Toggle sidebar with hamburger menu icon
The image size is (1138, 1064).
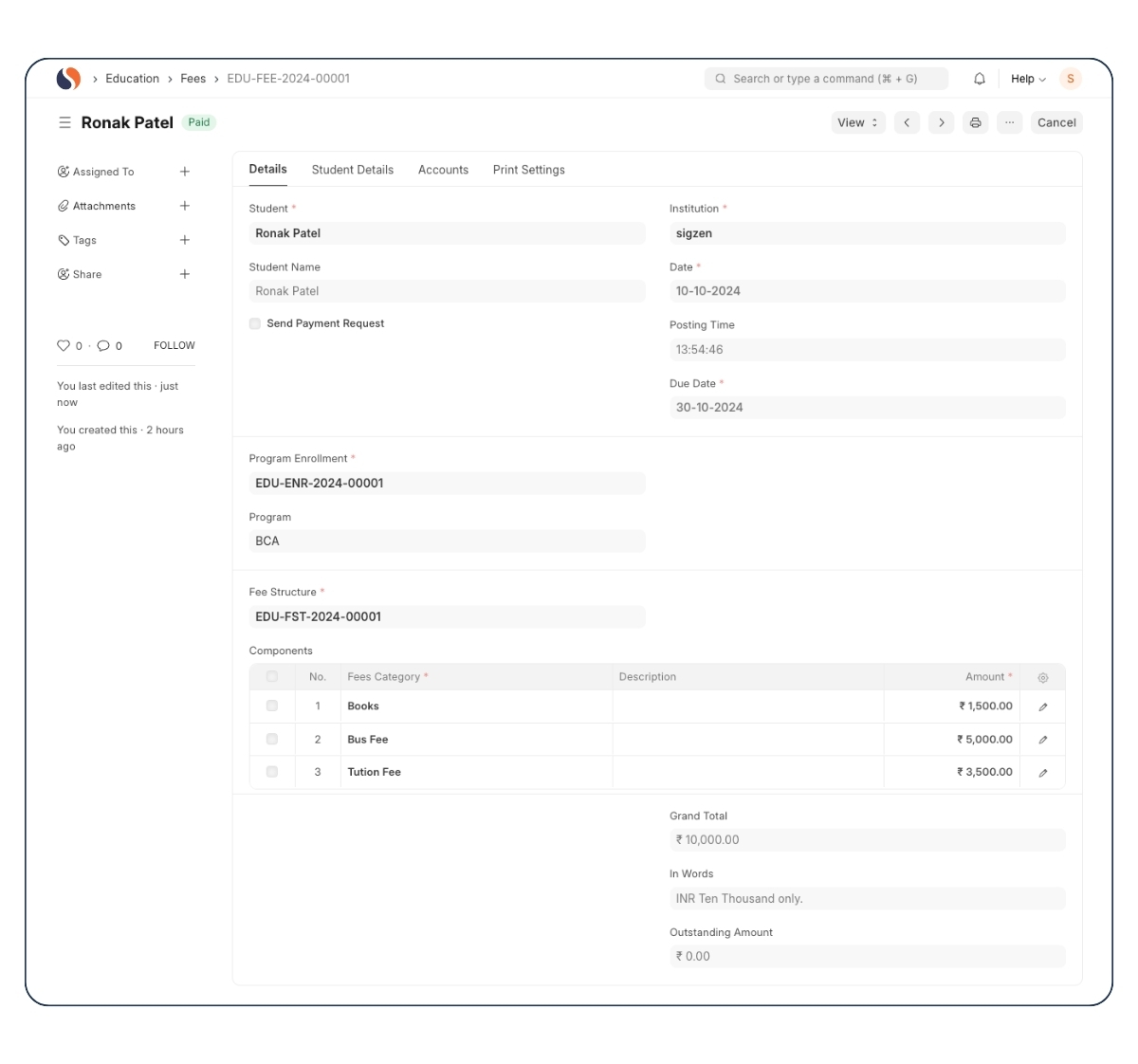click(64, 122)
